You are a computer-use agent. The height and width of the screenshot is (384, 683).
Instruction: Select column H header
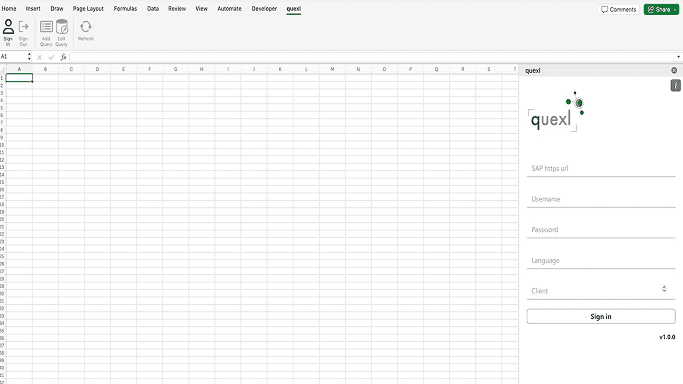(x=201, y=69)
